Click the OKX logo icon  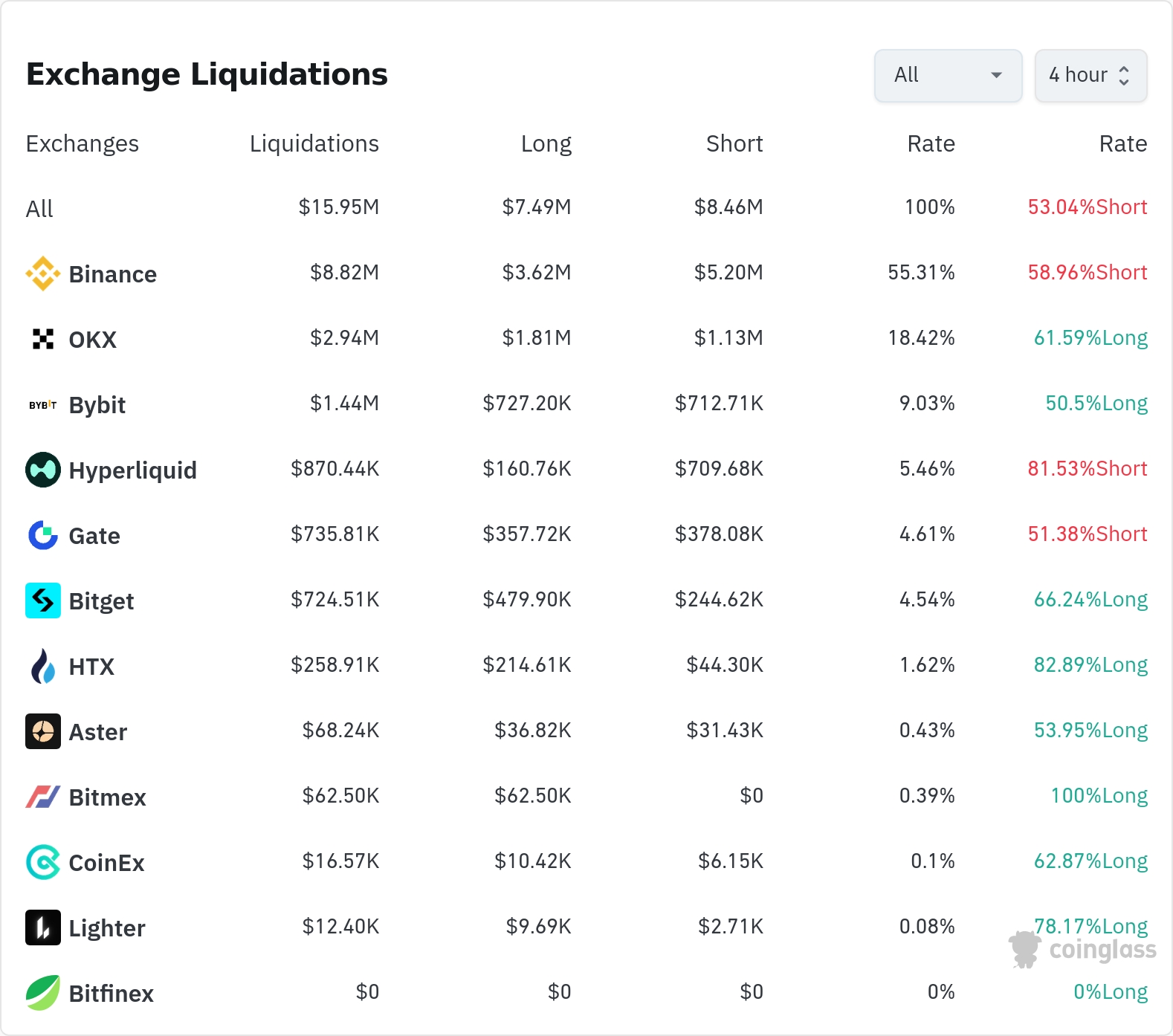tap(43, 339)
